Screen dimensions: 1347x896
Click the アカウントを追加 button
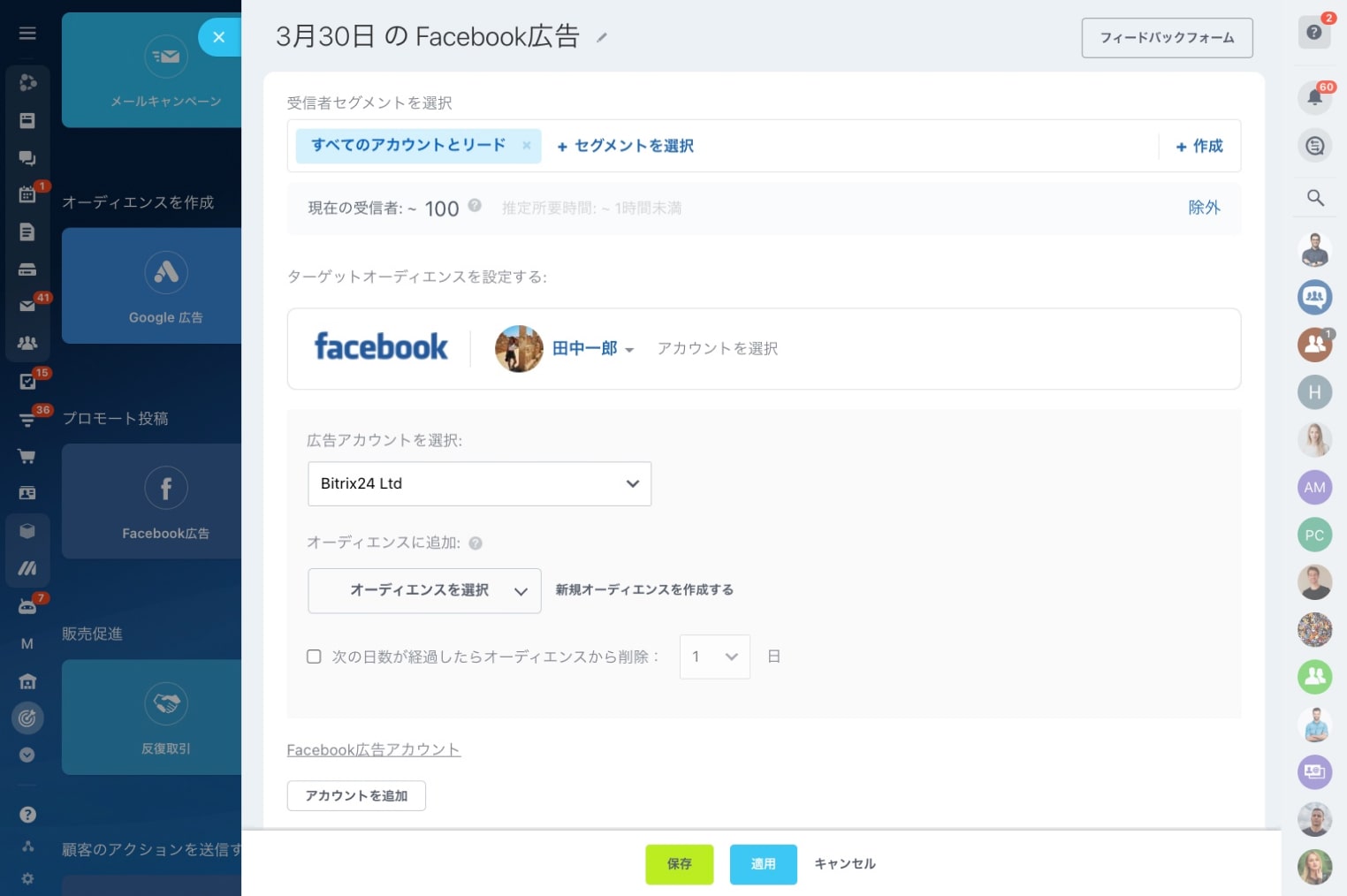pyautogui.click(x=356, y=796)
